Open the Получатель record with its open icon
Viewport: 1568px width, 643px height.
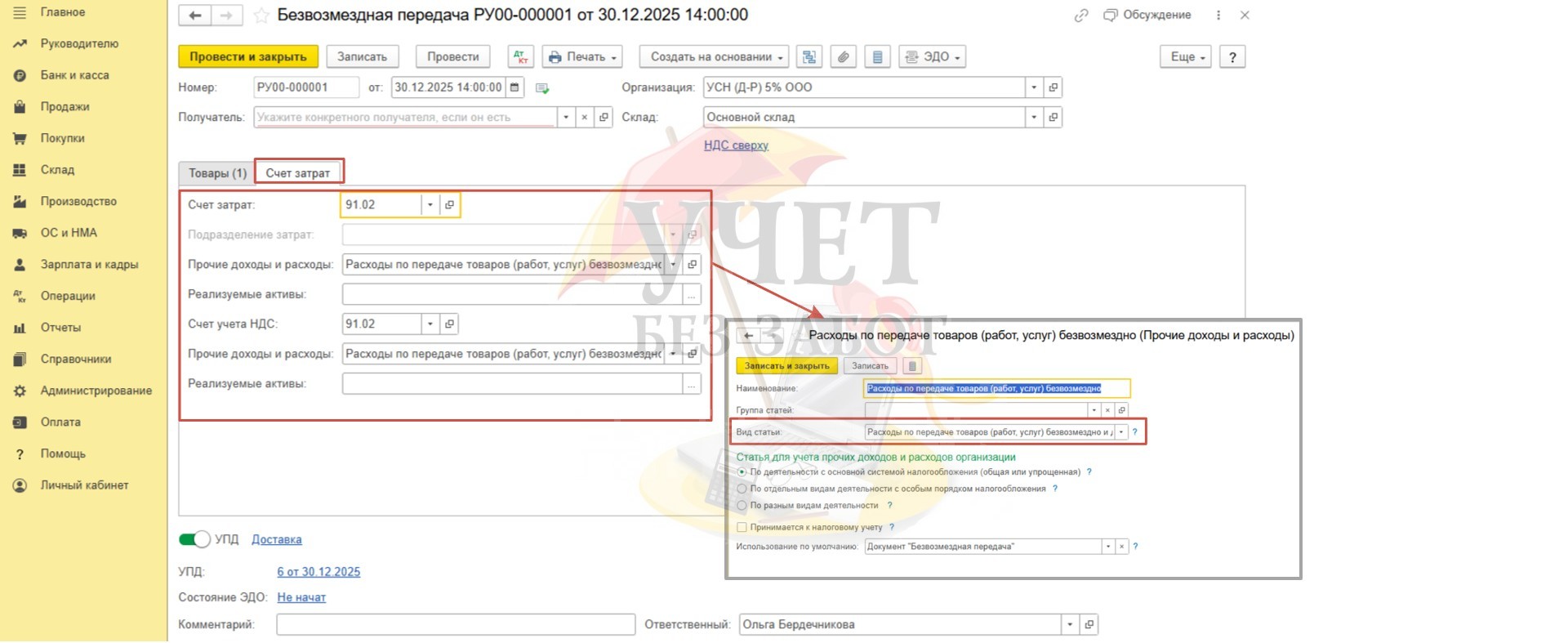604,118
